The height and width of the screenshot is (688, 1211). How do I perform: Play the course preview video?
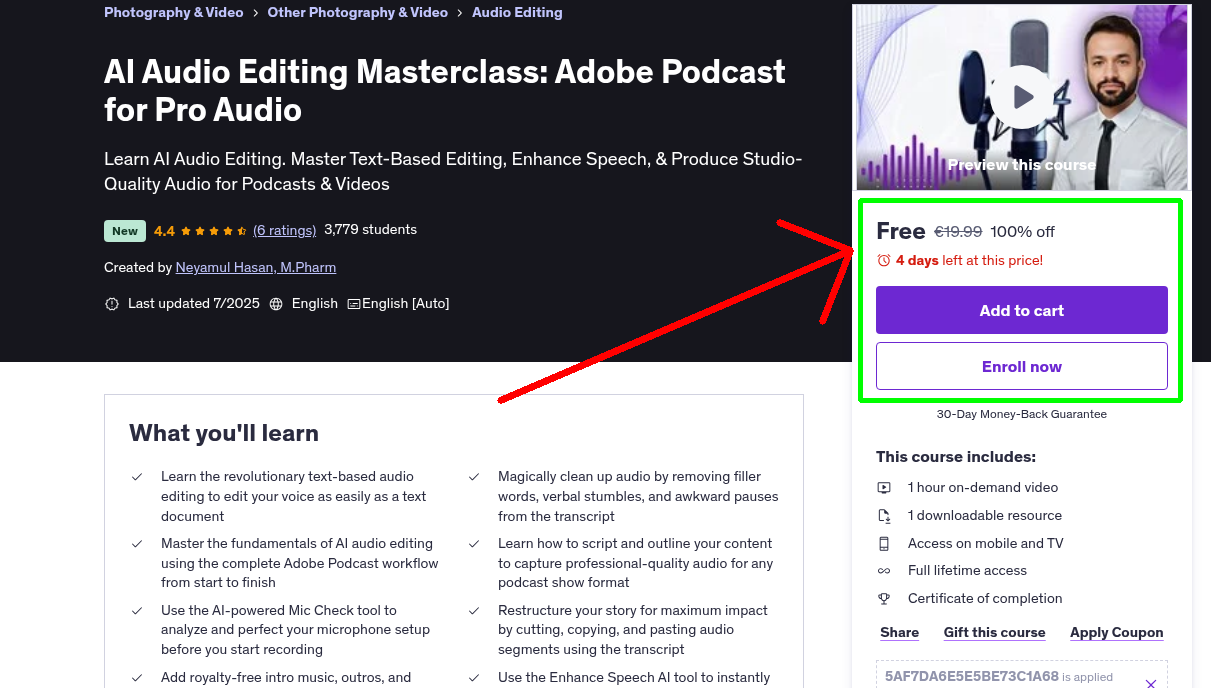coord(1022,97)
